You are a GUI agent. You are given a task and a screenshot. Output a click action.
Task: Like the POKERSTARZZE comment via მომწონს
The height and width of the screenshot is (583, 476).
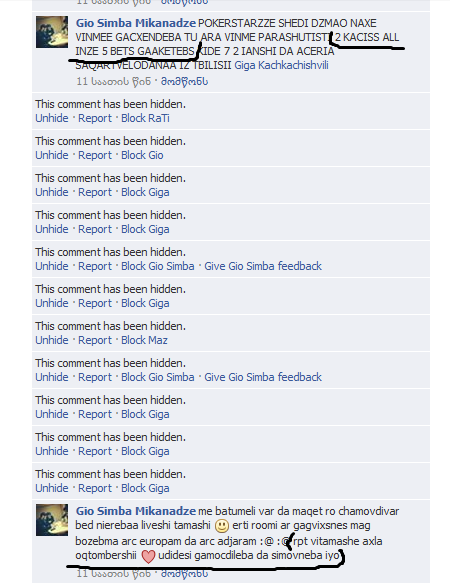point(184,81)
